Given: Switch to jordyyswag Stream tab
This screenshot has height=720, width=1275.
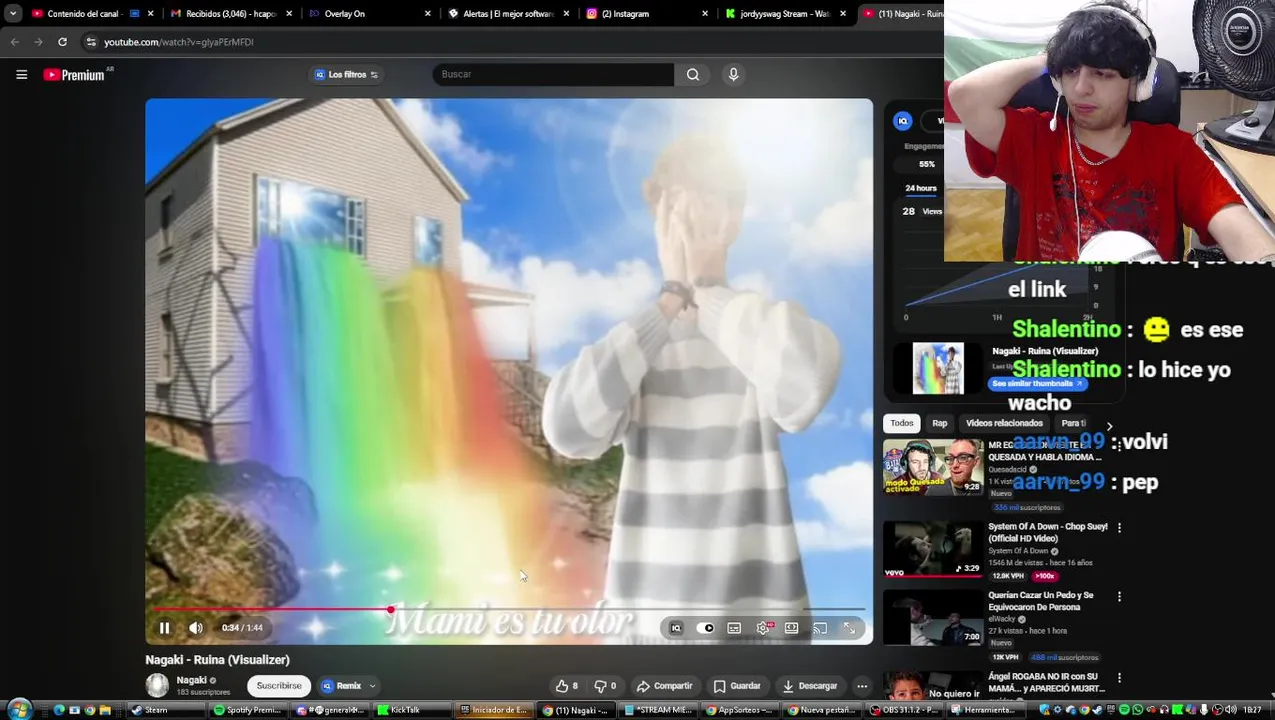Looking at the screenshot, I should point(785,13).
